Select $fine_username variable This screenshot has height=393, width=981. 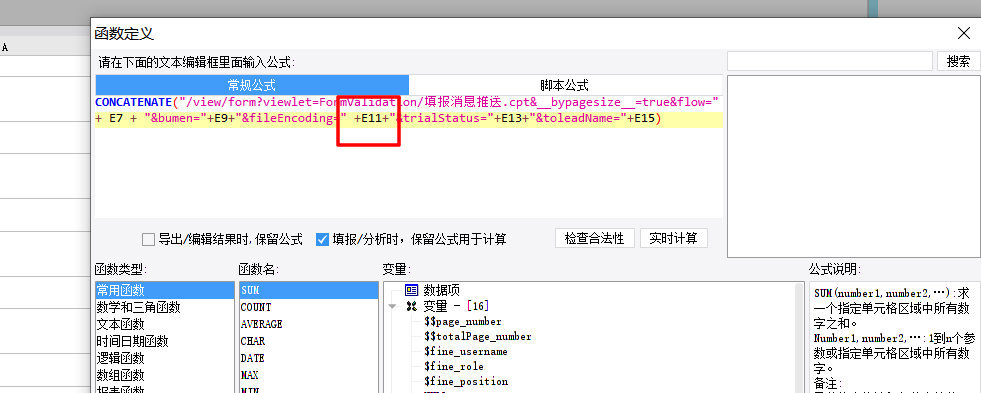click(465, 351)
